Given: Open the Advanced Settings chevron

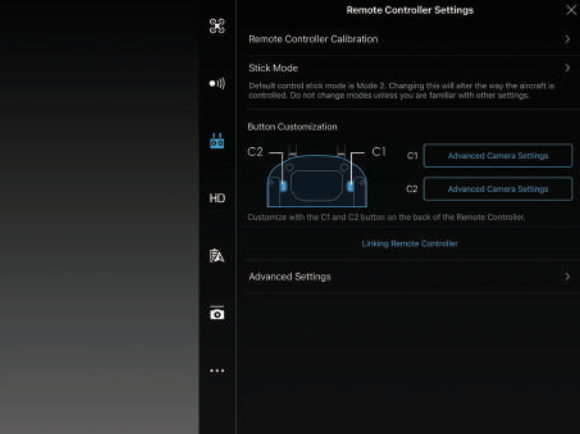Looking at the screenshot, I should click(567, 277).
